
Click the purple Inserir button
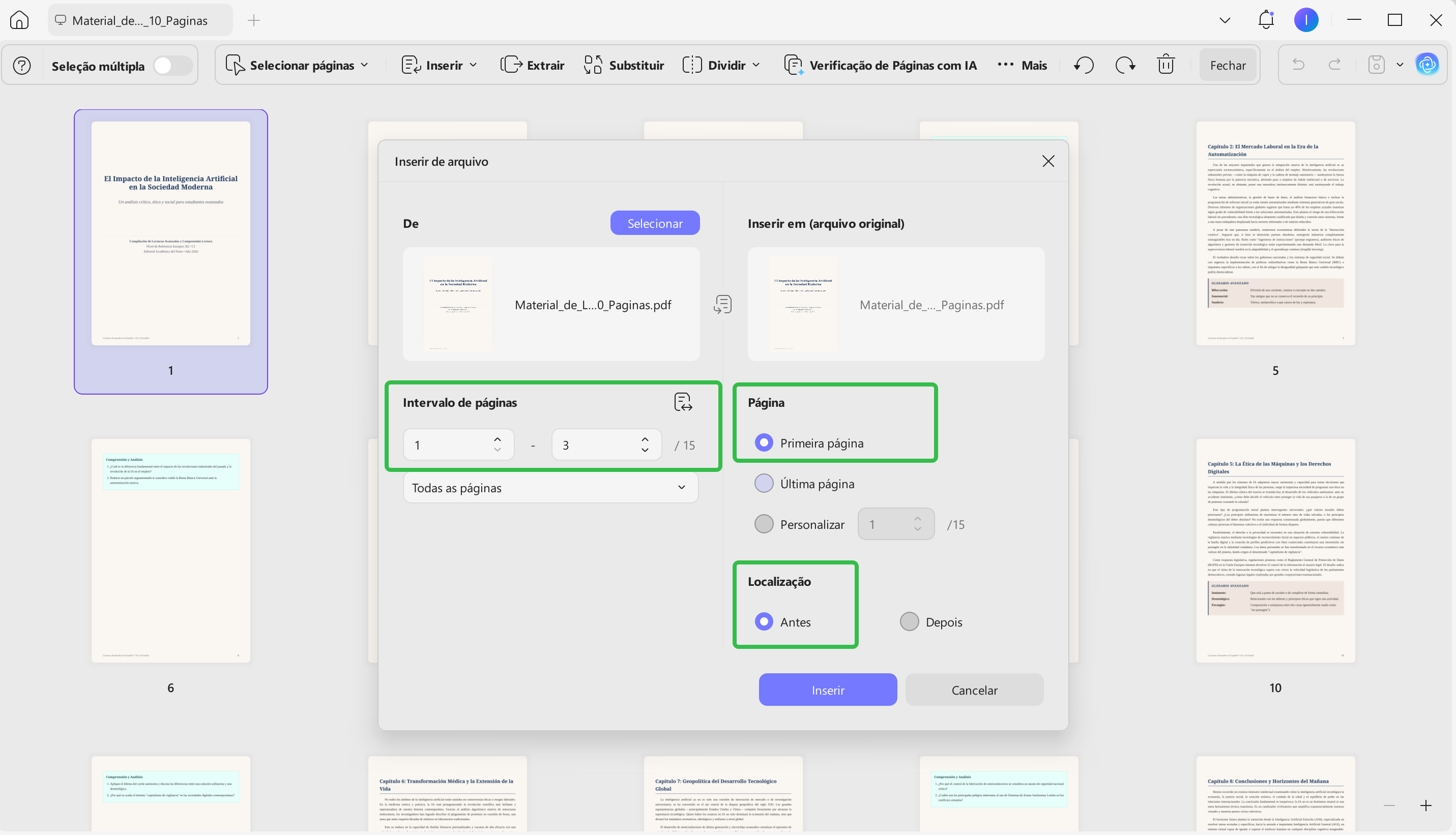828,690
